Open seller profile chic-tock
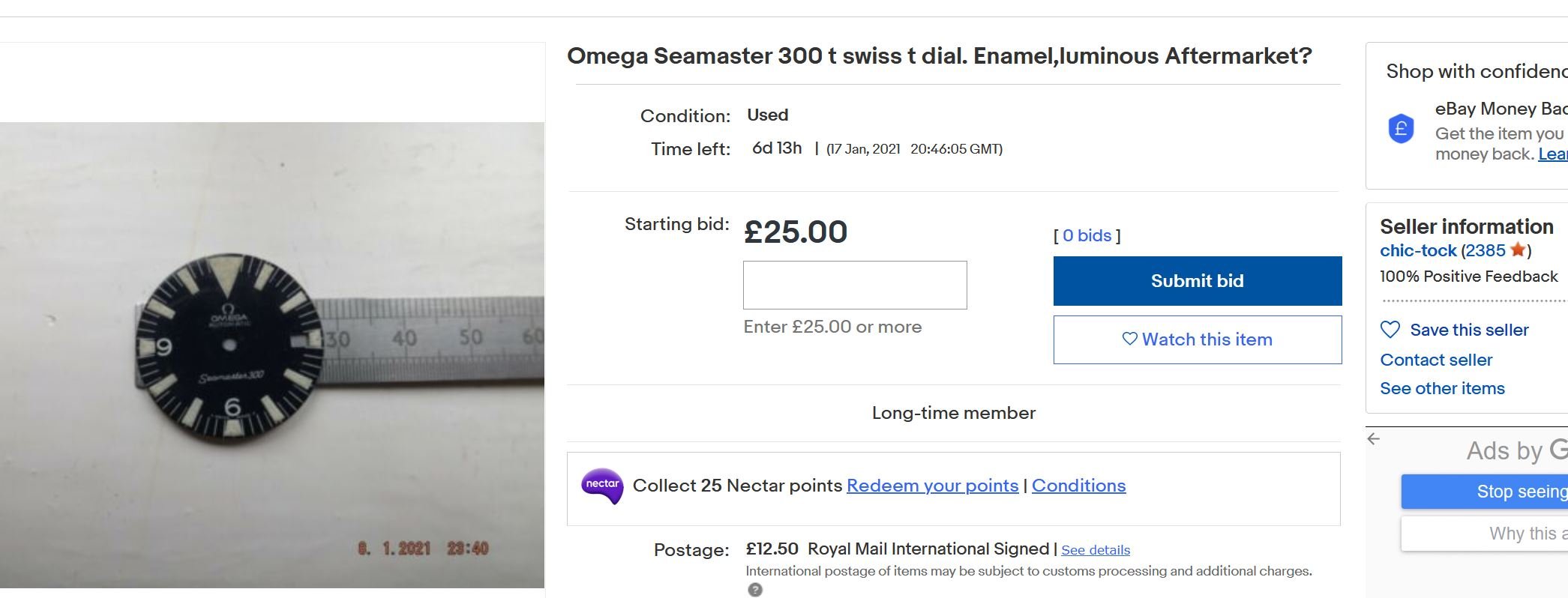Image resolution: width=1568 pixels, height=598 pixels. 1417,250
